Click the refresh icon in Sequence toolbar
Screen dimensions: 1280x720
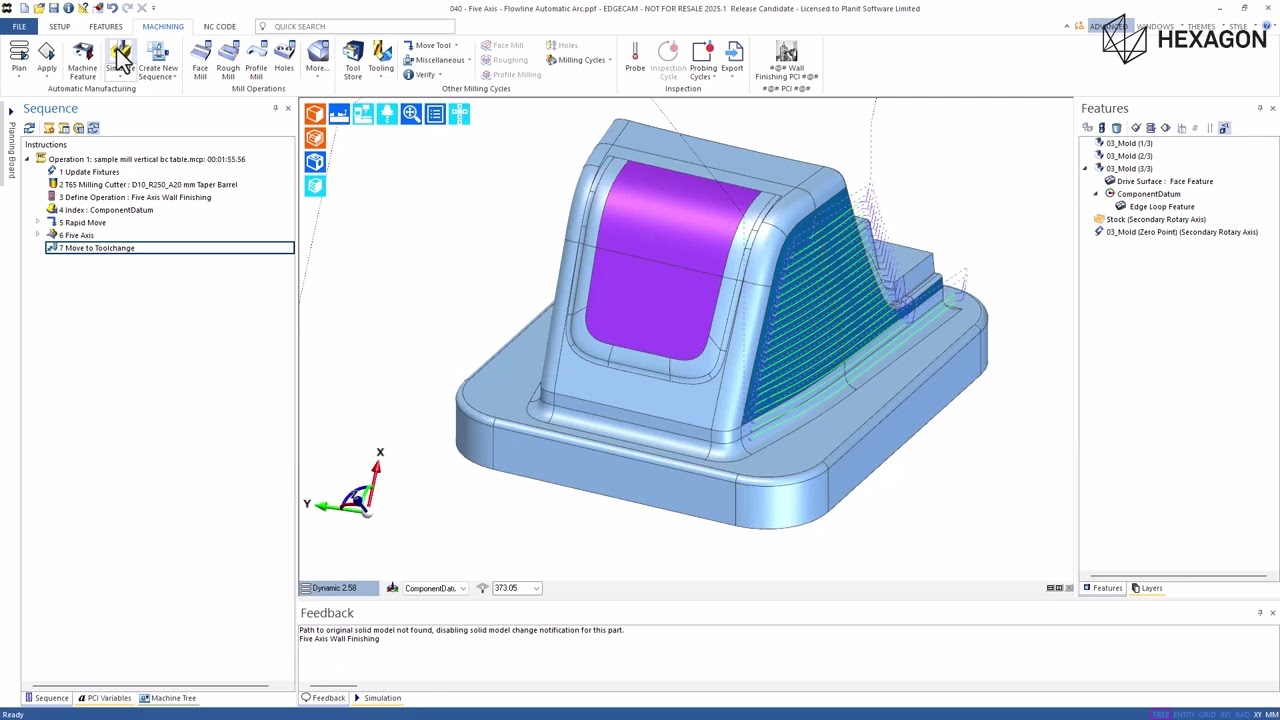point(29,128)
